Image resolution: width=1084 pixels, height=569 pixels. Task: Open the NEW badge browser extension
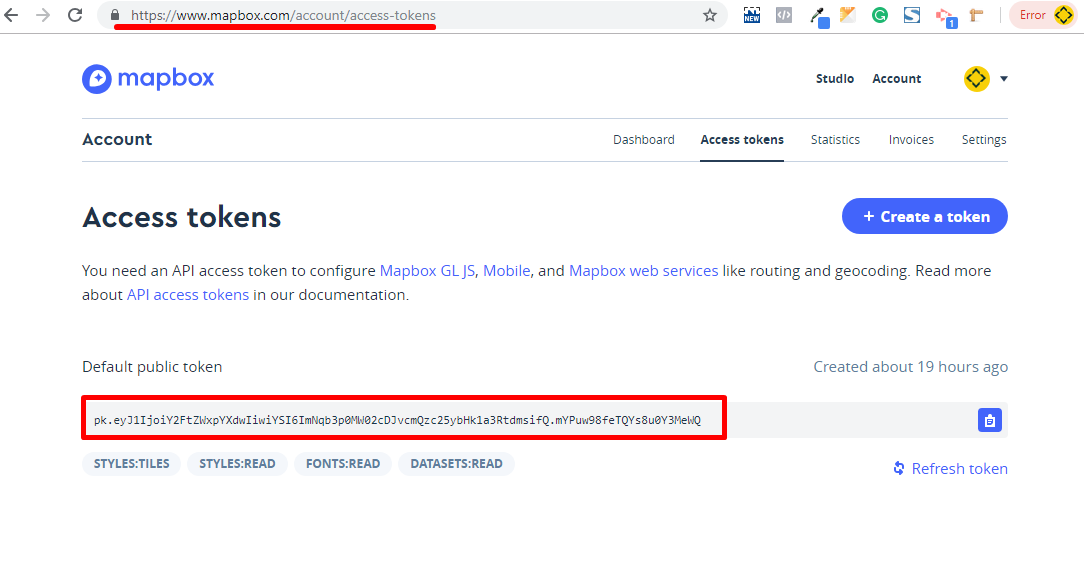751,15
